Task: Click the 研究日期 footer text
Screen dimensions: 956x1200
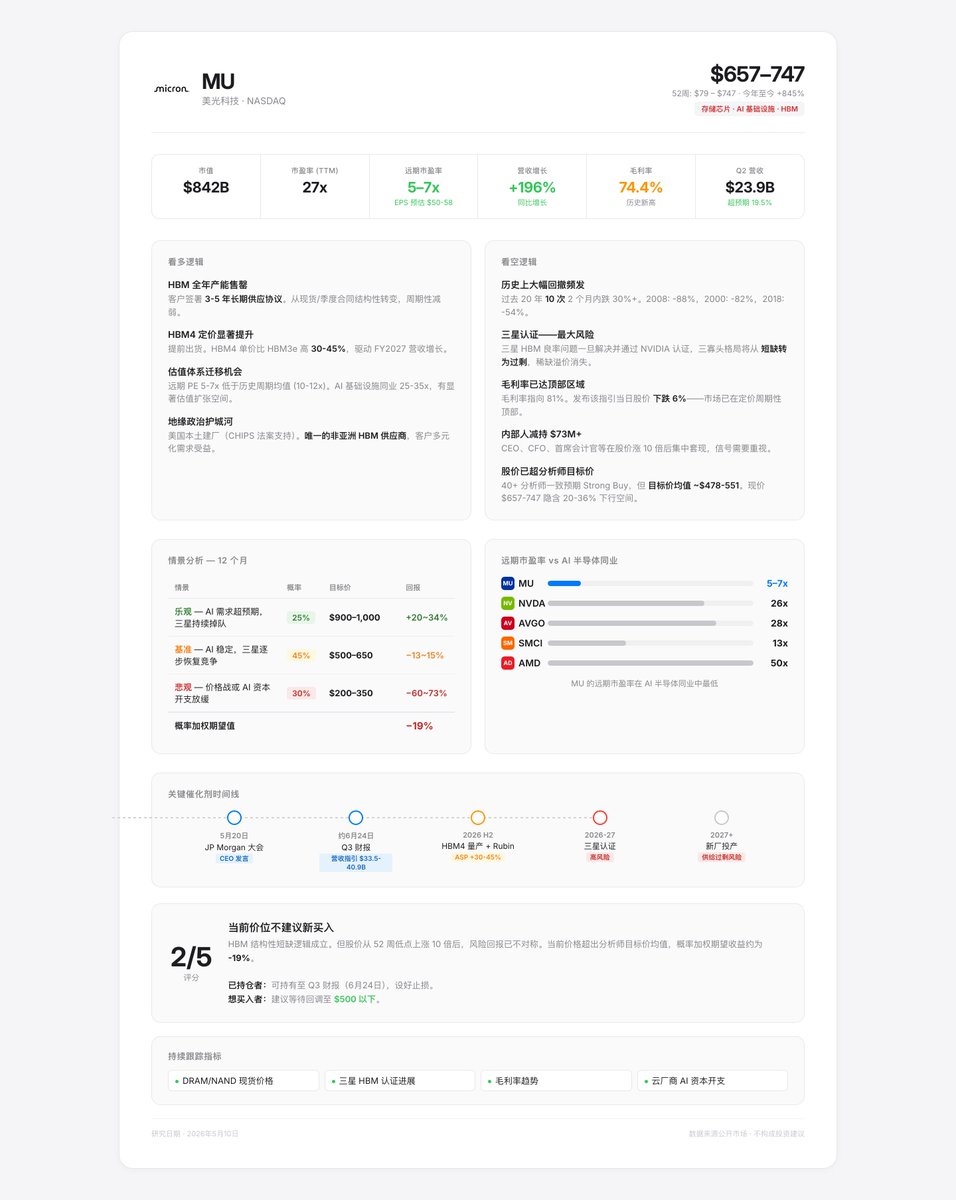Action: click(195, 1134)
